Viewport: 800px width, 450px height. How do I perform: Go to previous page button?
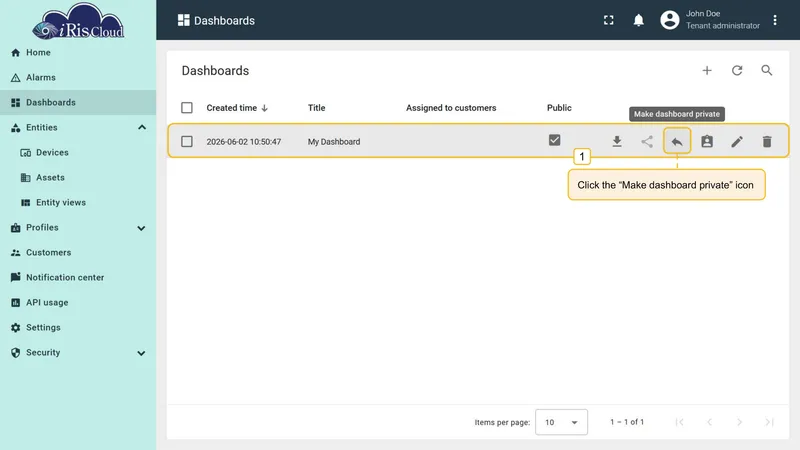(709, 422)
